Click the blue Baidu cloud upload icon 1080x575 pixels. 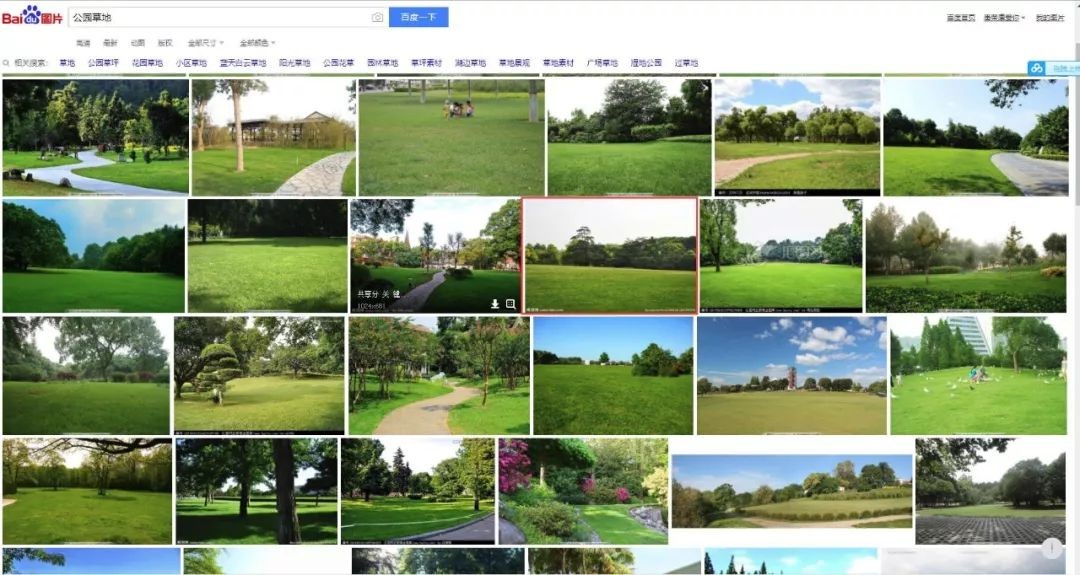pyautogui.click(x=1037, y=68)
